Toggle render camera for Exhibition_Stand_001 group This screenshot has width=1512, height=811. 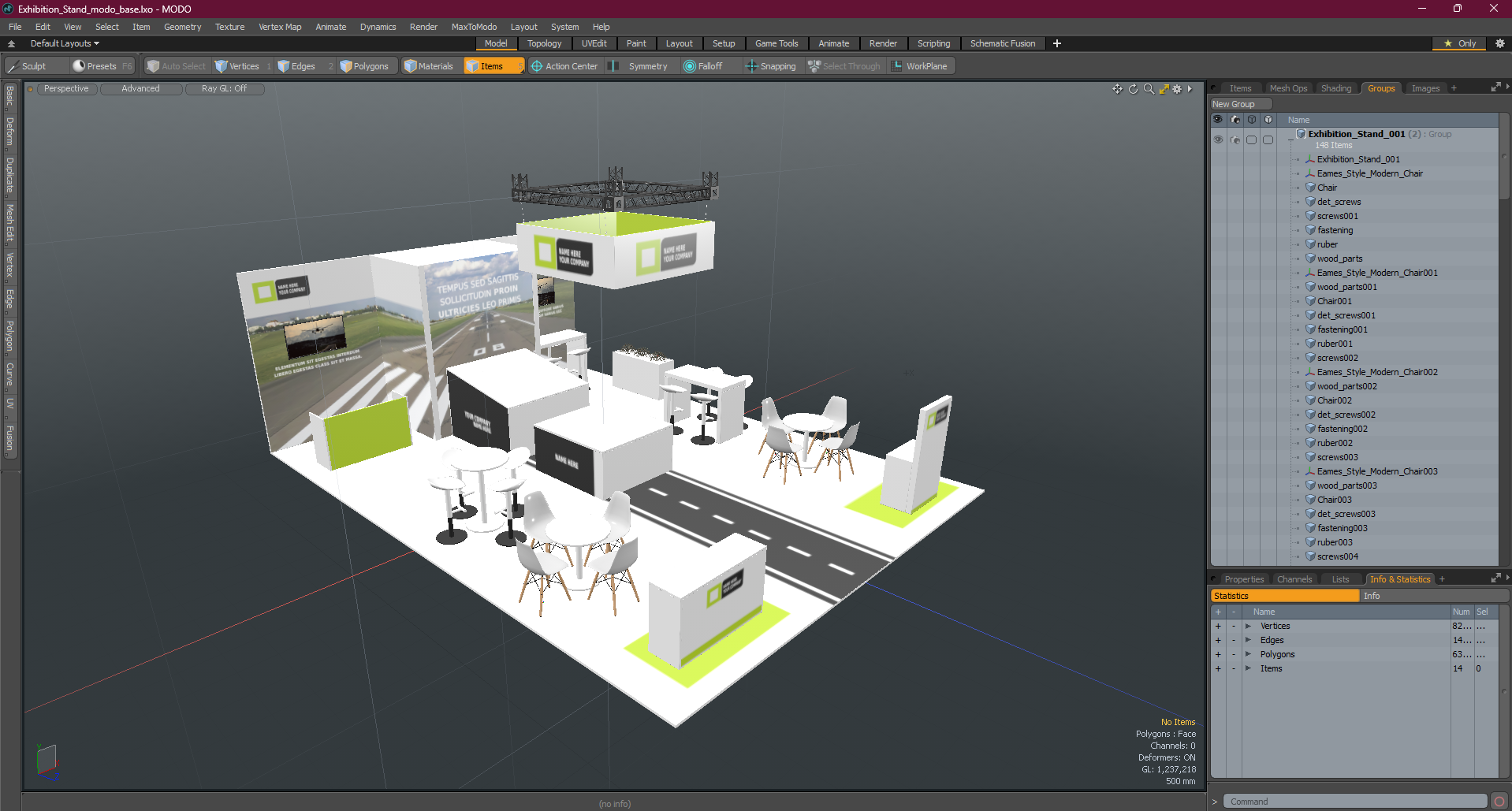1235,140
